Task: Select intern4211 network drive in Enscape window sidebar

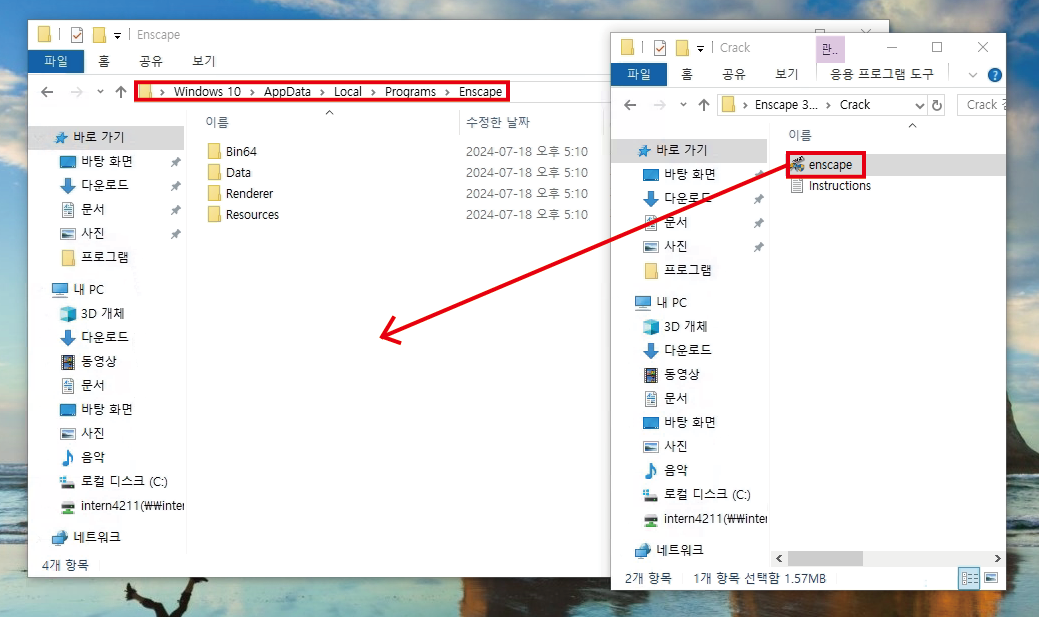Action: coord(122,506)
